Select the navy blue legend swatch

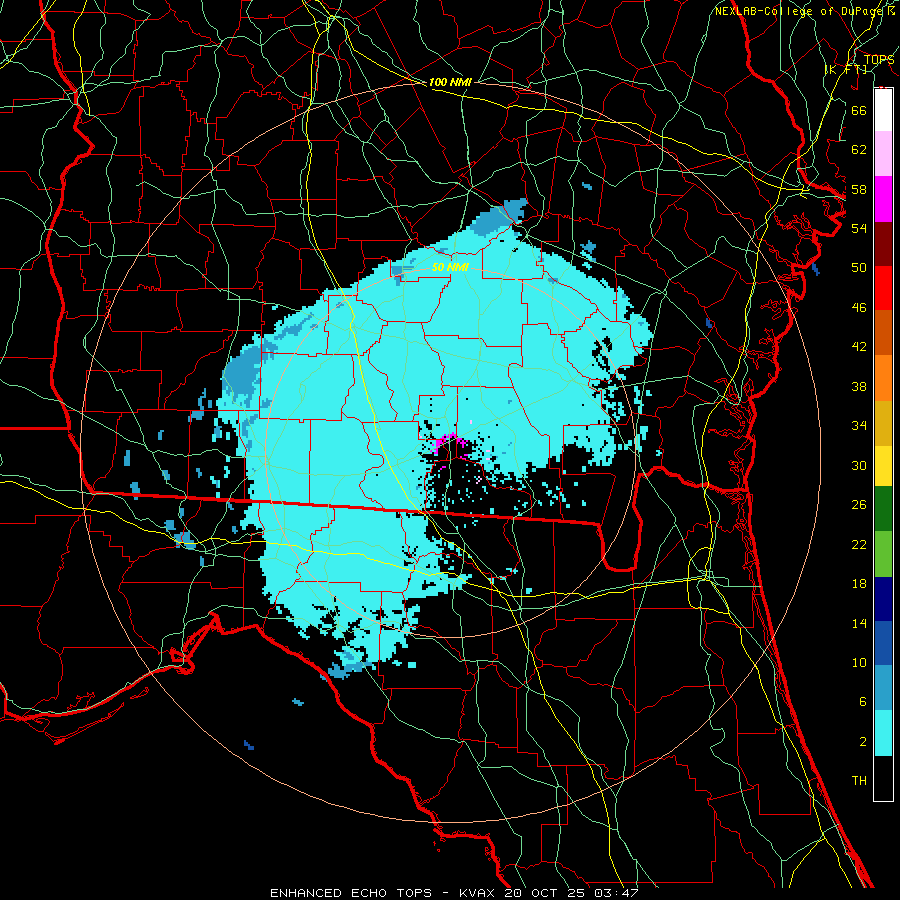click(x=883, y=599)
